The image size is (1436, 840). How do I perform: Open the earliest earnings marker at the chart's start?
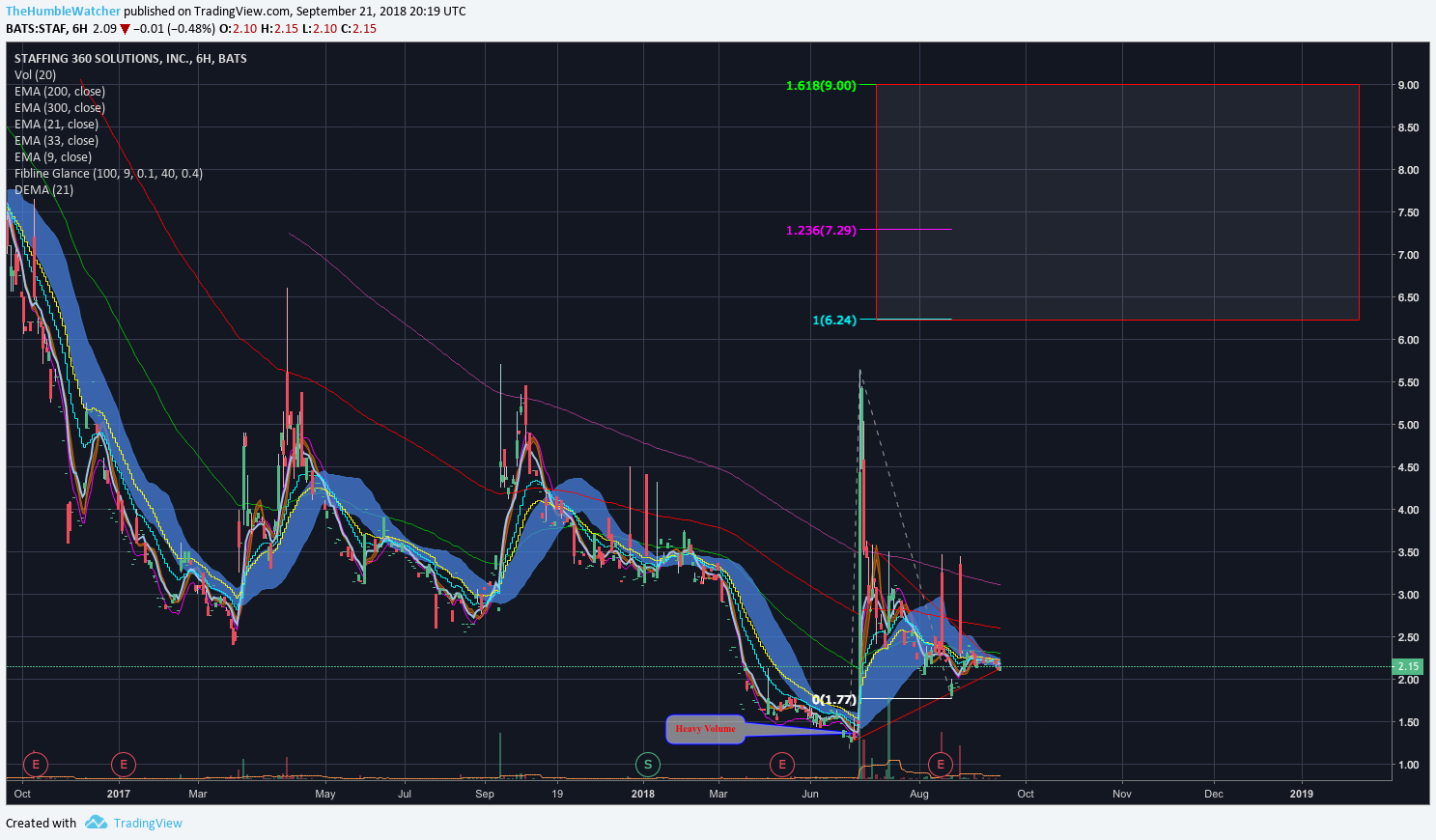click(35, 765)
